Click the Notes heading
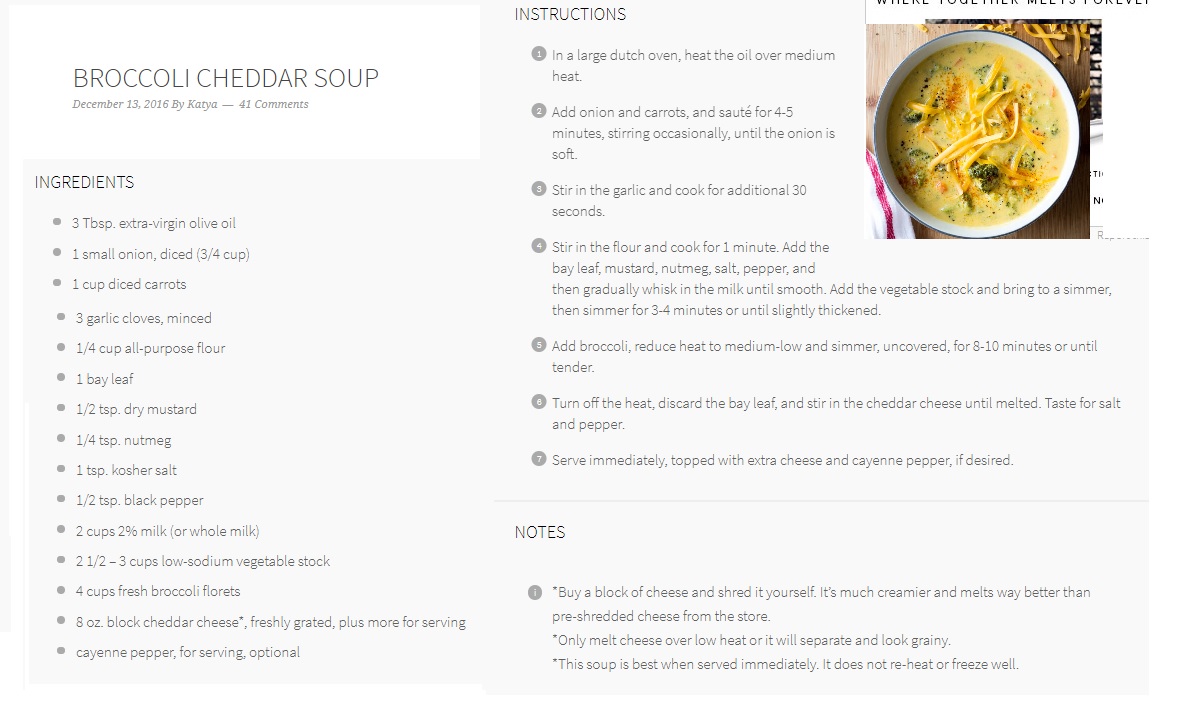 [540, 532]
